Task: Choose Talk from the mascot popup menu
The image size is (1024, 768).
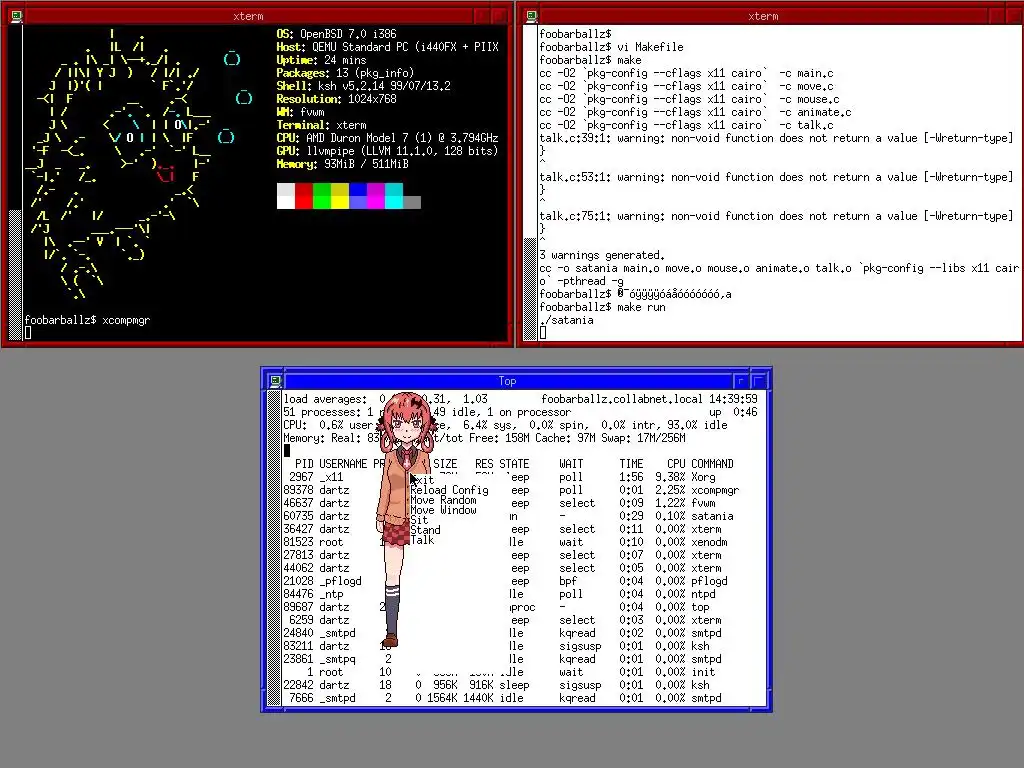Action: point(422,540)
